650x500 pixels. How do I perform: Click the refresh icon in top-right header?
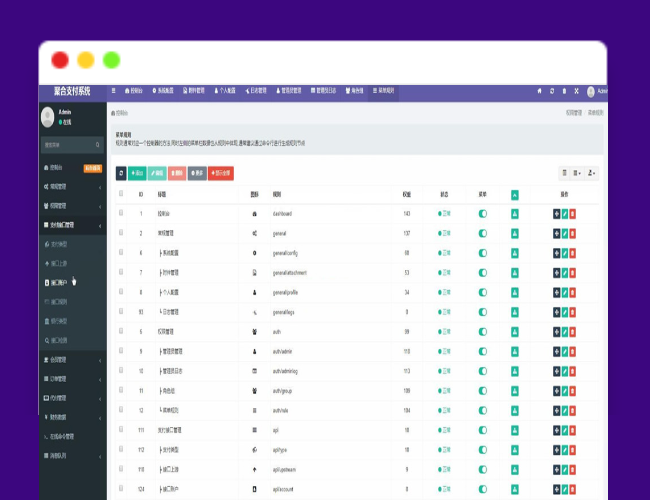(x=551, y=91)
